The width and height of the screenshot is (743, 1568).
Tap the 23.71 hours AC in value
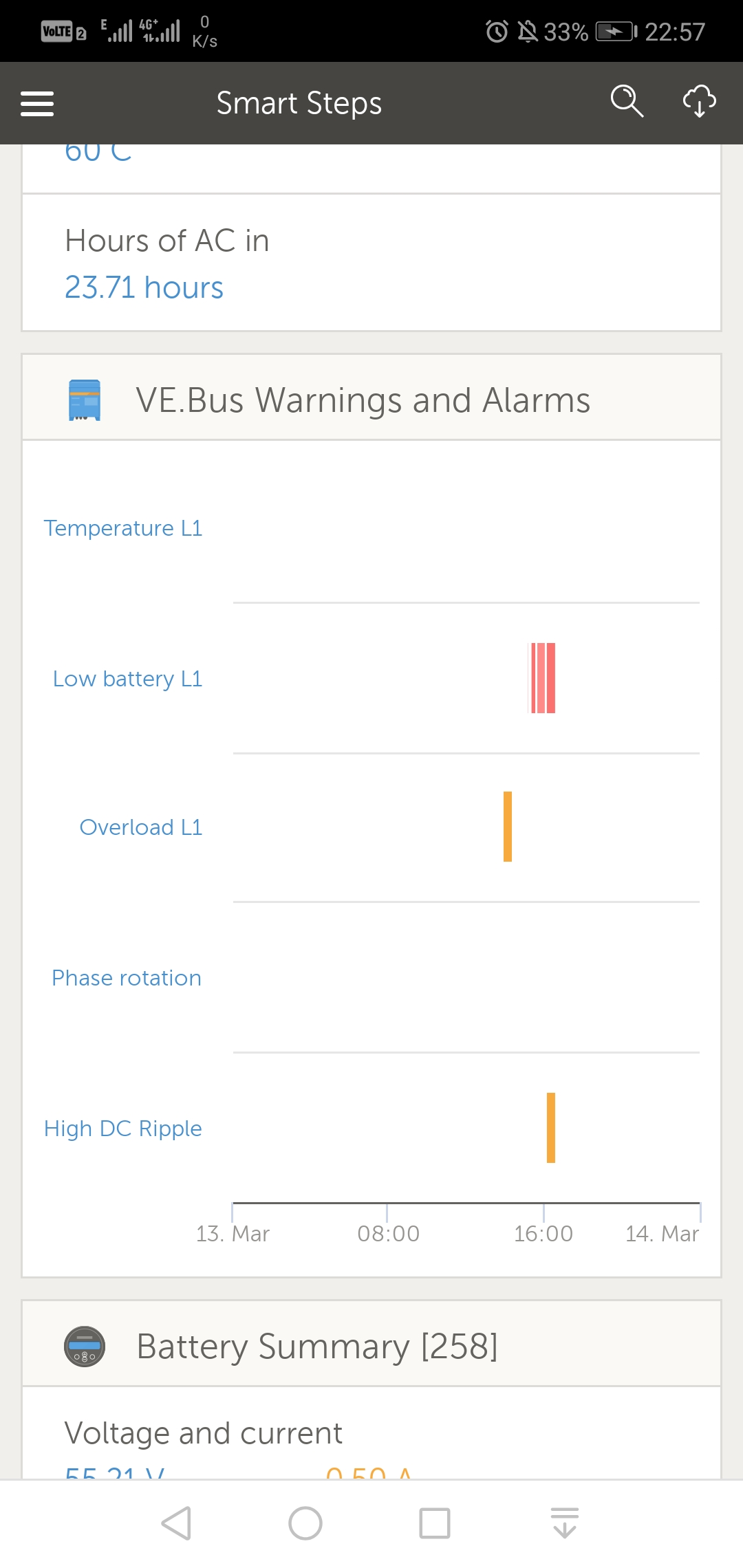144,287
